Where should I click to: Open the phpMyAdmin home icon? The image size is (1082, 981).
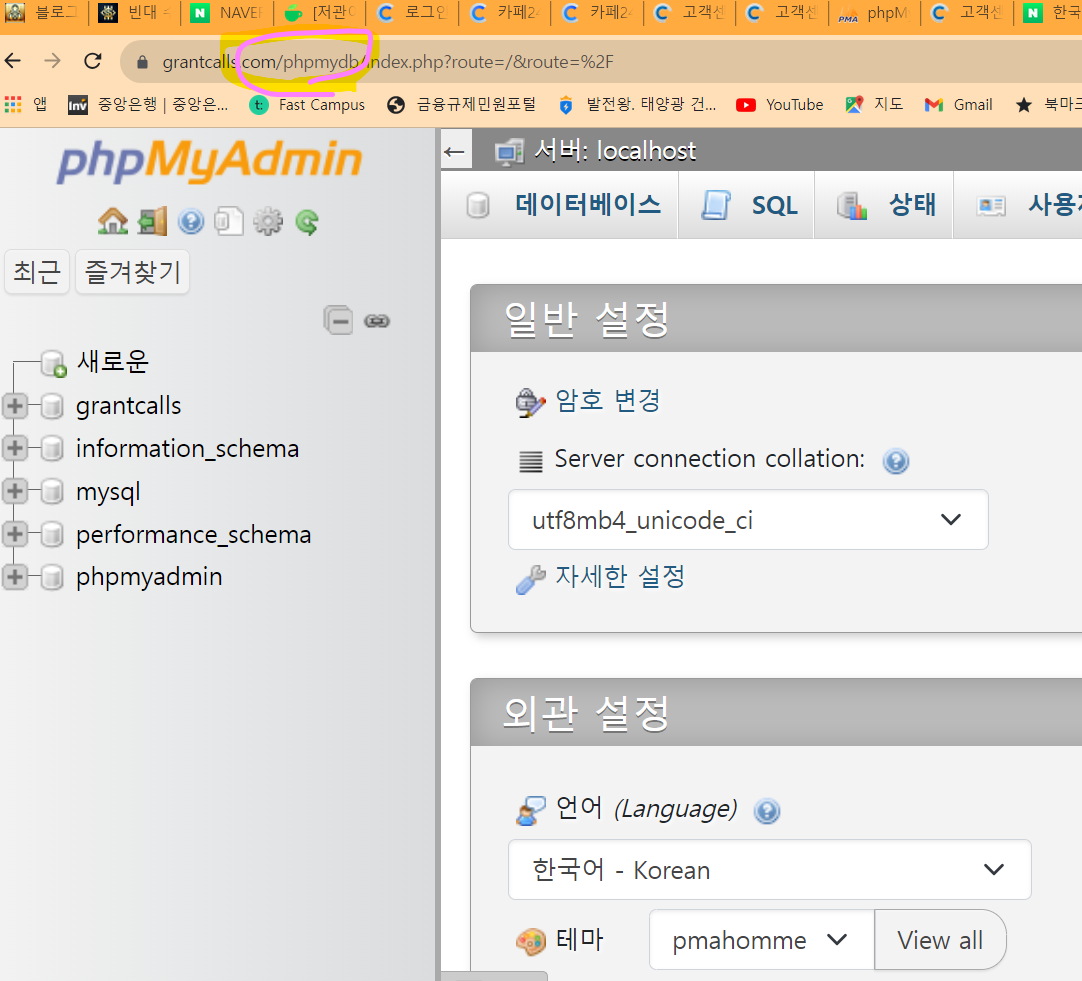(112, 221)
